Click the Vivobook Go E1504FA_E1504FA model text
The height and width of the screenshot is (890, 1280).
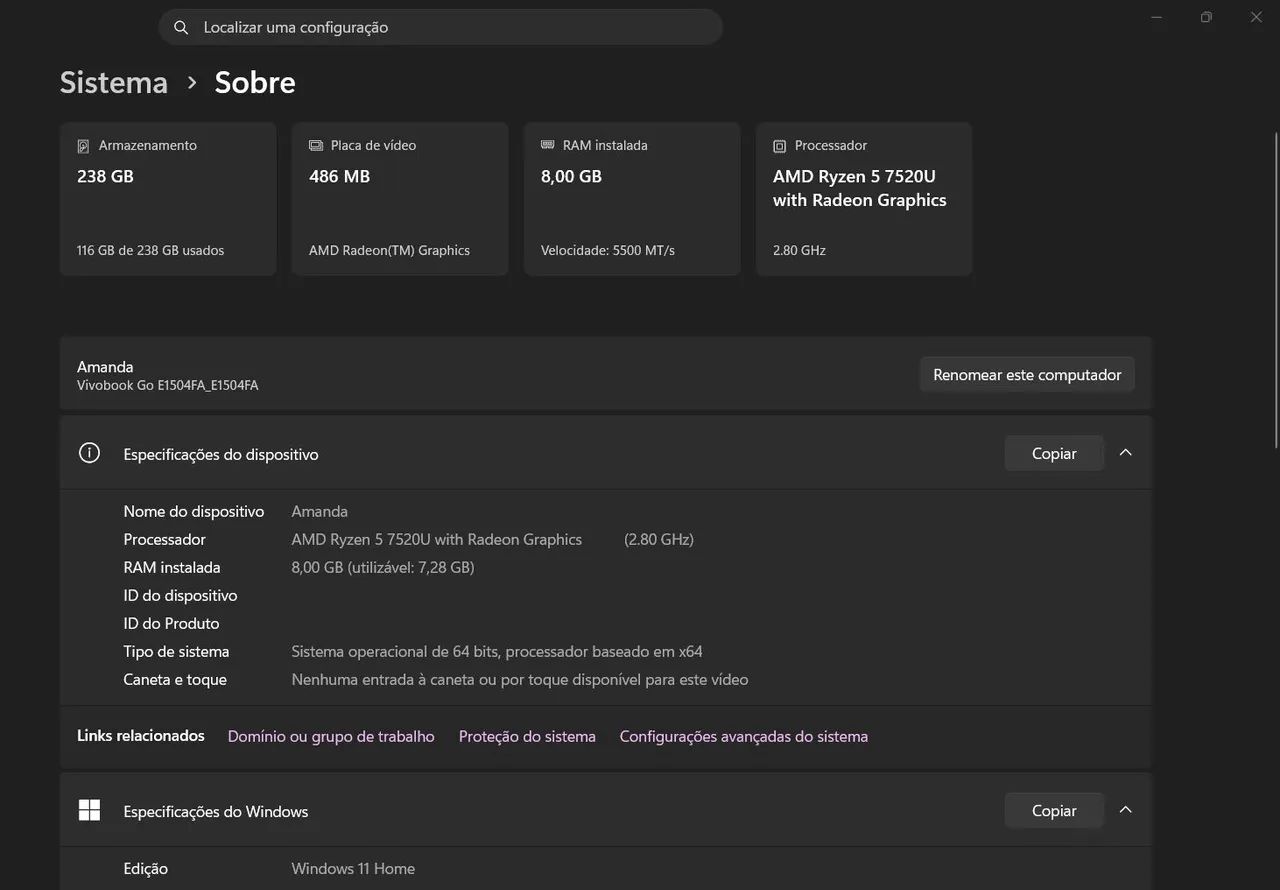coord(168,385)
